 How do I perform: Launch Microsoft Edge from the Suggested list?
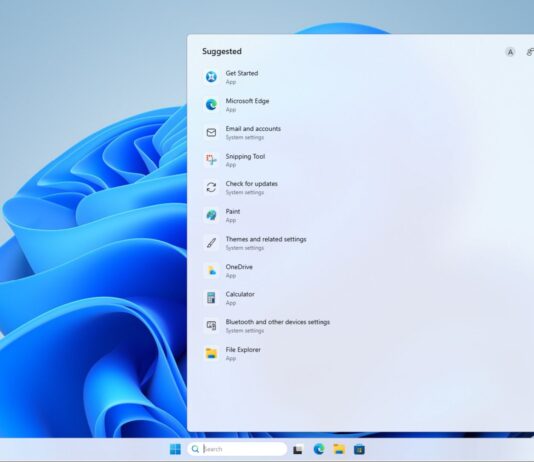tap(211, 105)
